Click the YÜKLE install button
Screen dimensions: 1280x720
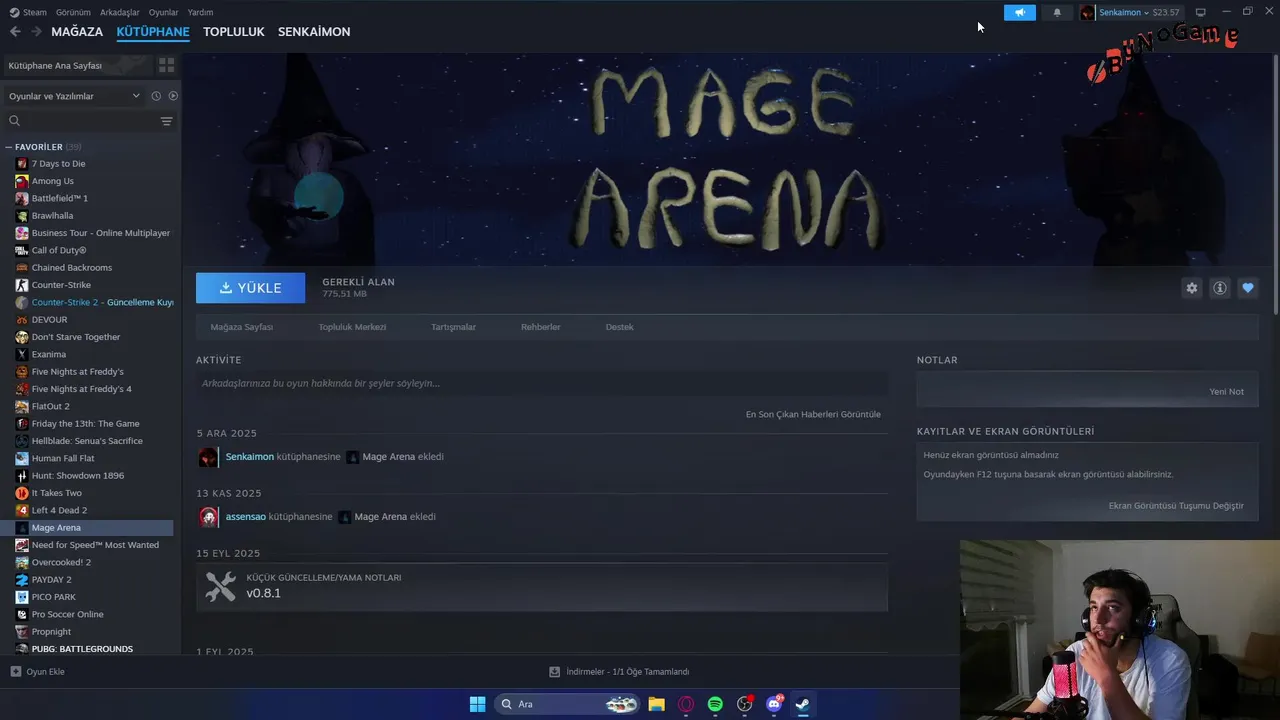(251, 288)
